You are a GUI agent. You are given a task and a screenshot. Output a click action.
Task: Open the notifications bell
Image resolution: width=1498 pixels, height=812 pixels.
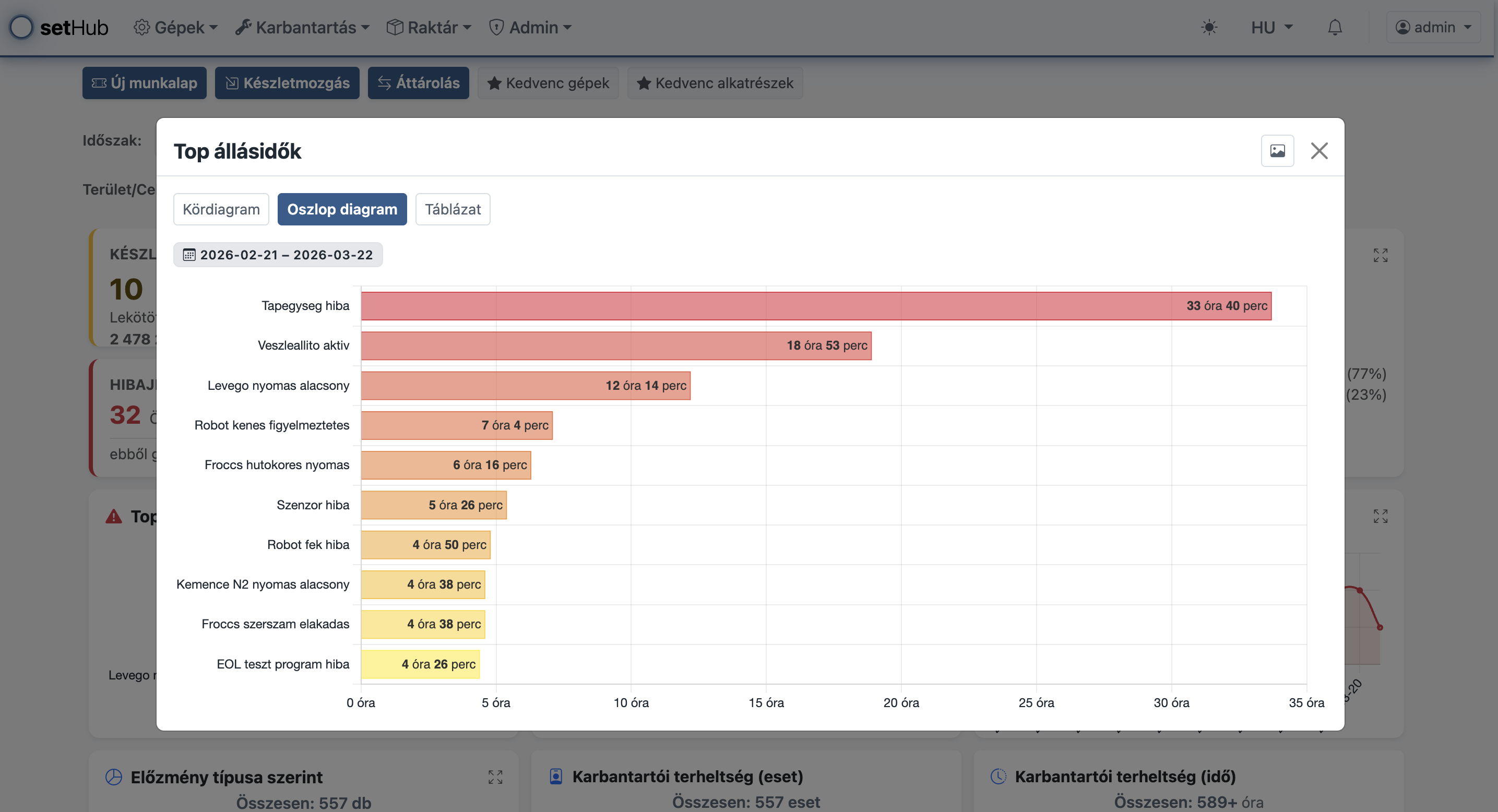click(x=1335, y=27)
